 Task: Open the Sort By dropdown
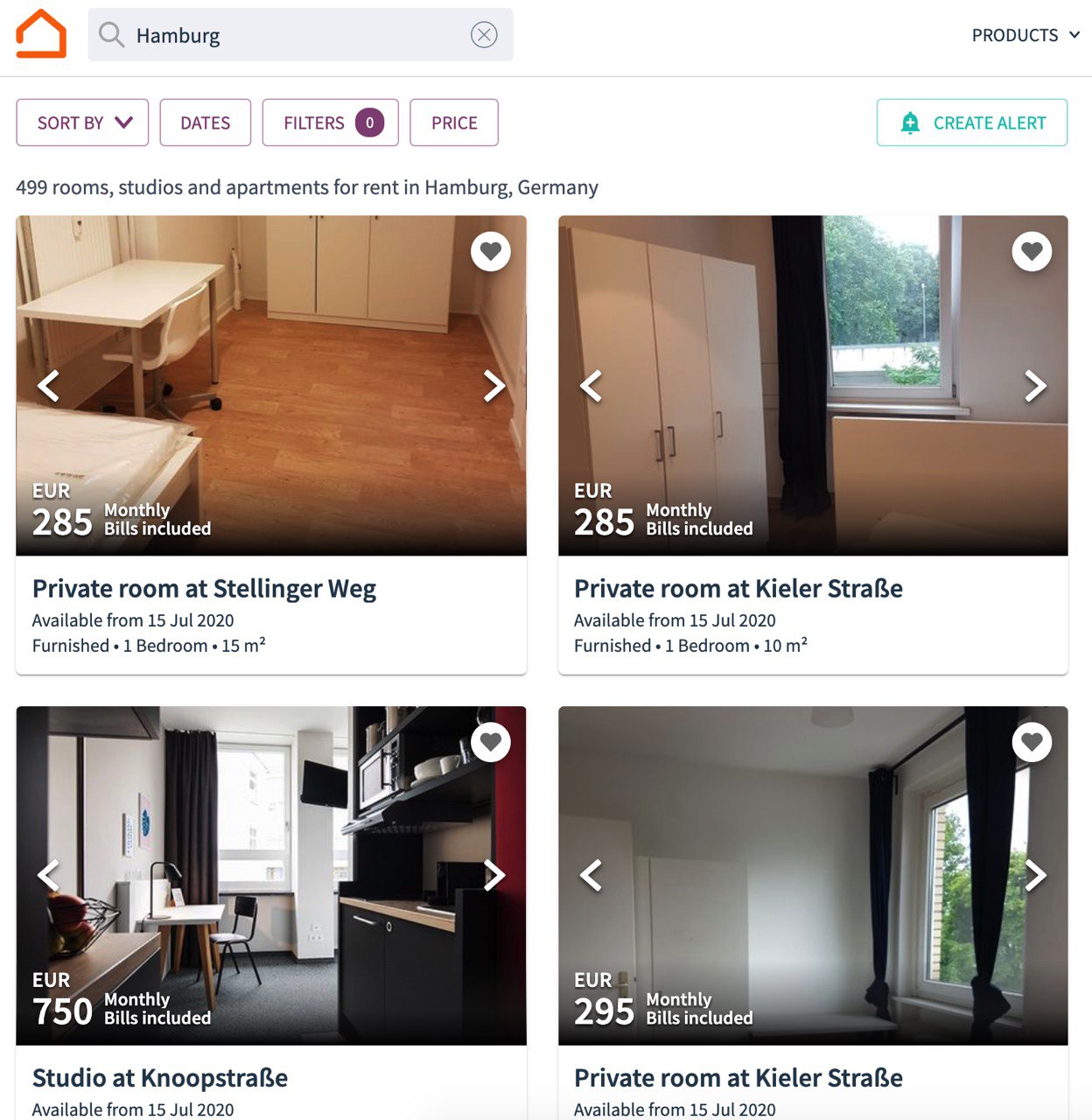[x=82, y=122]
